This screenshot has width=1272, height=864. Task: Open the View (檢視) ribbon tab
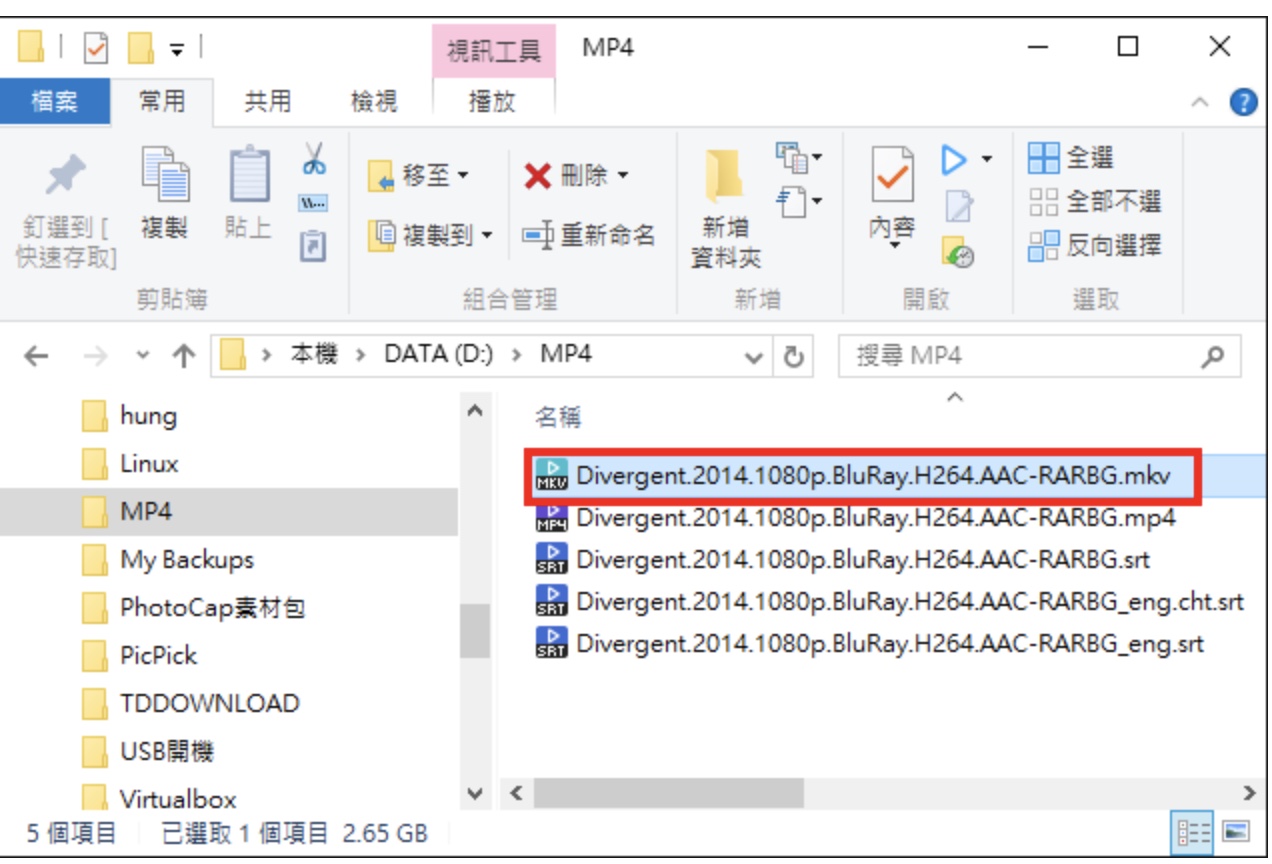[374, 101]
